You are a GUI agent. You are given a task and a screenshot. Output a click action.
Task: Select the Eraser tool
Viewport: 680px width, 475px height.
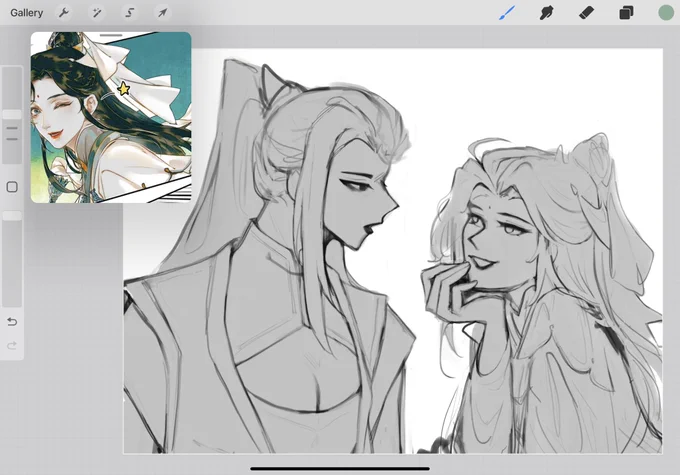tap(586, 13)
